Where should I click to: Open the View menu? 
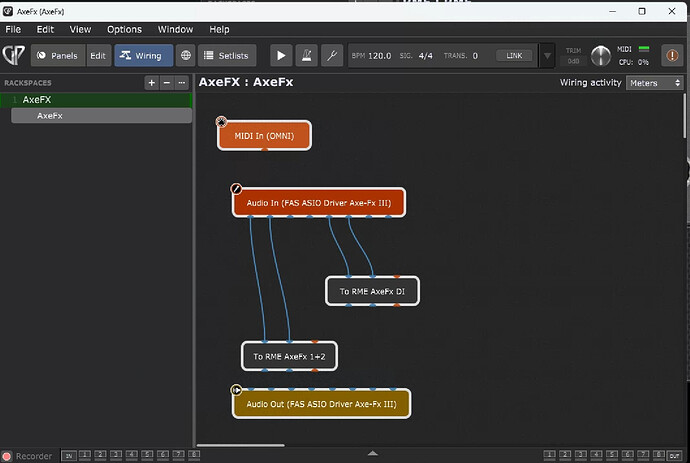pyautogui.click(x=80, y=29)
